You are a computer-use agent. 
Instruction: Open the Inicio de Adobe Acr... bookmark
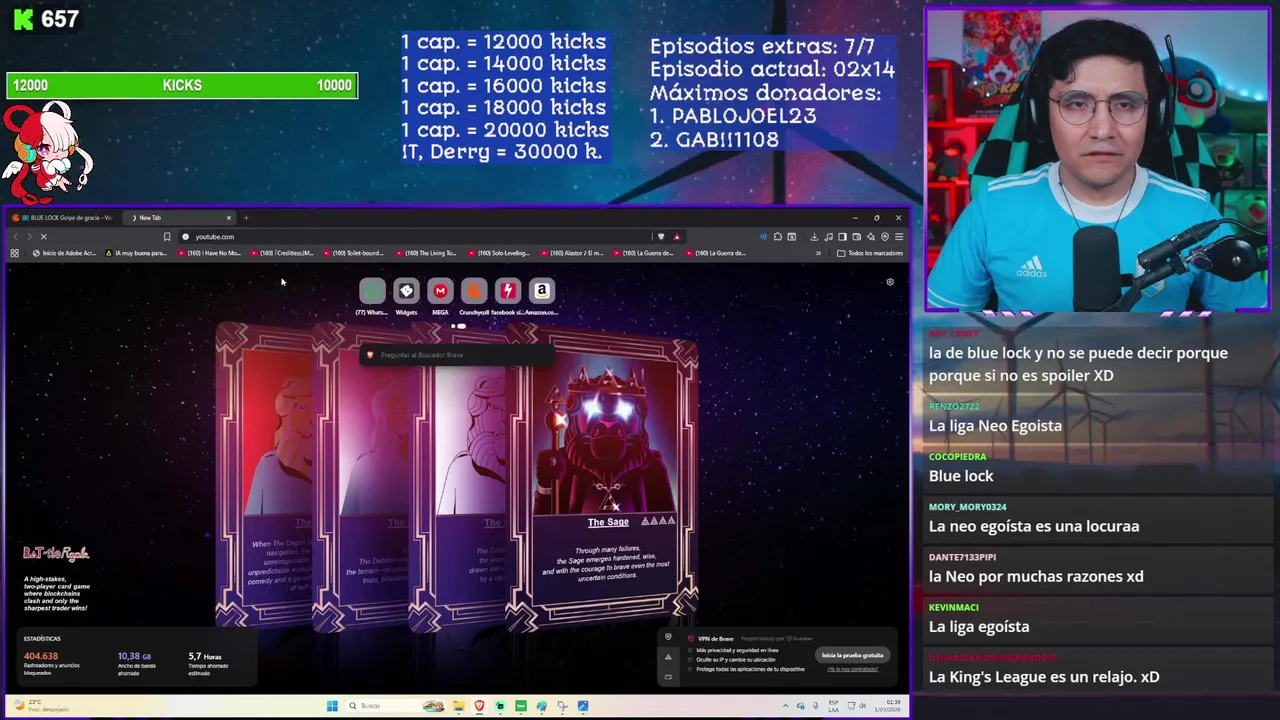click(64, 253)
